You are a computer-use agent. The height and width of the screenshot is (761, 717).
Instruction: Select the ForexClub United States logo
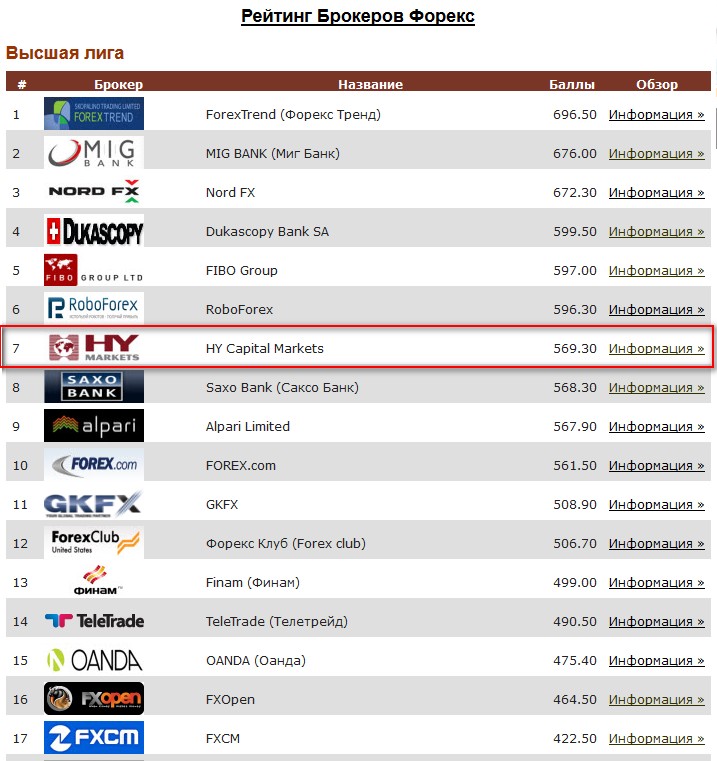coord(94,543)
